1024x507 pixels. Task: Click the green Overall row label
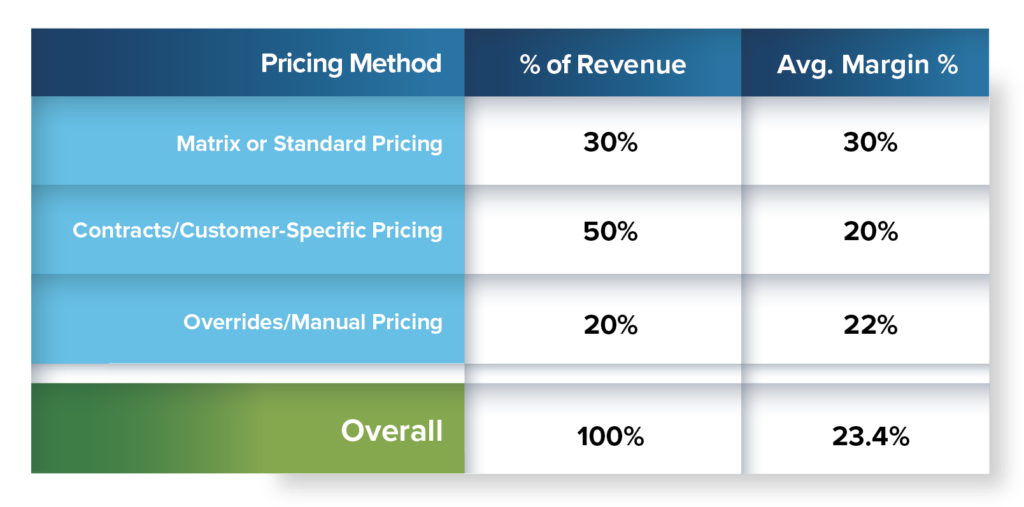point(248,429)
